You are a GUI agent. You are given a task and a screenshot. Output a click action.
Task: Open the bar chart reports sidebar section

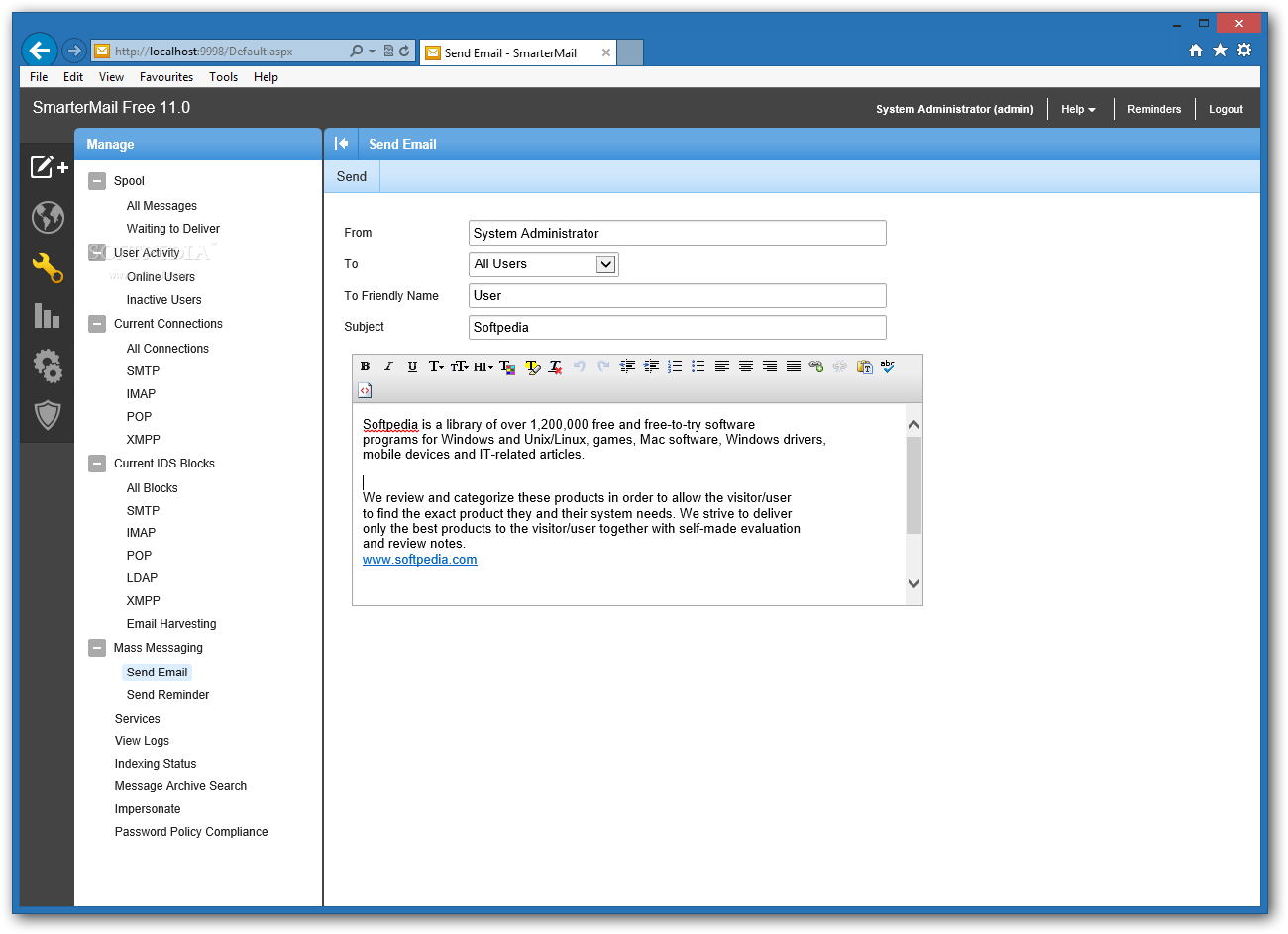pos(48,316)
